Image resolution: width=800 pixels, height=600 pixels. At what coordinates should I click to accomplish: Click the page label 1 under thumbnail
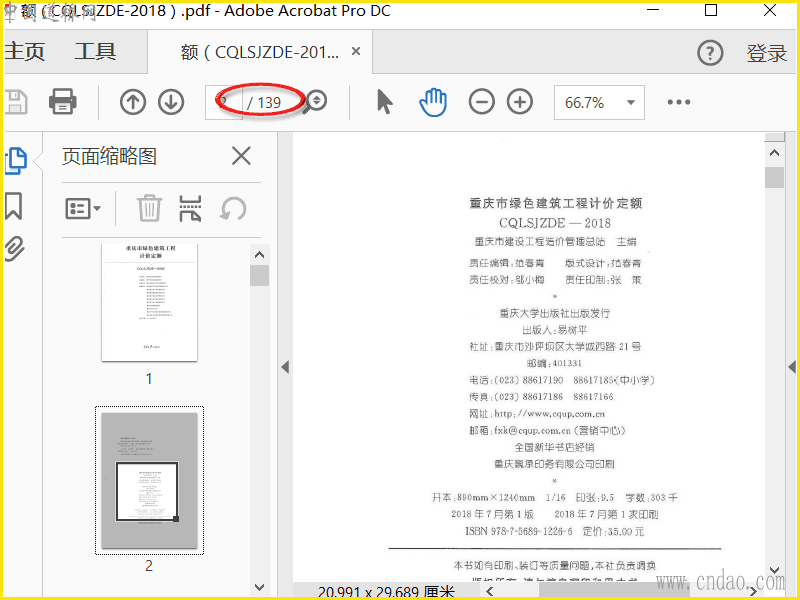[x=148, y=379]
